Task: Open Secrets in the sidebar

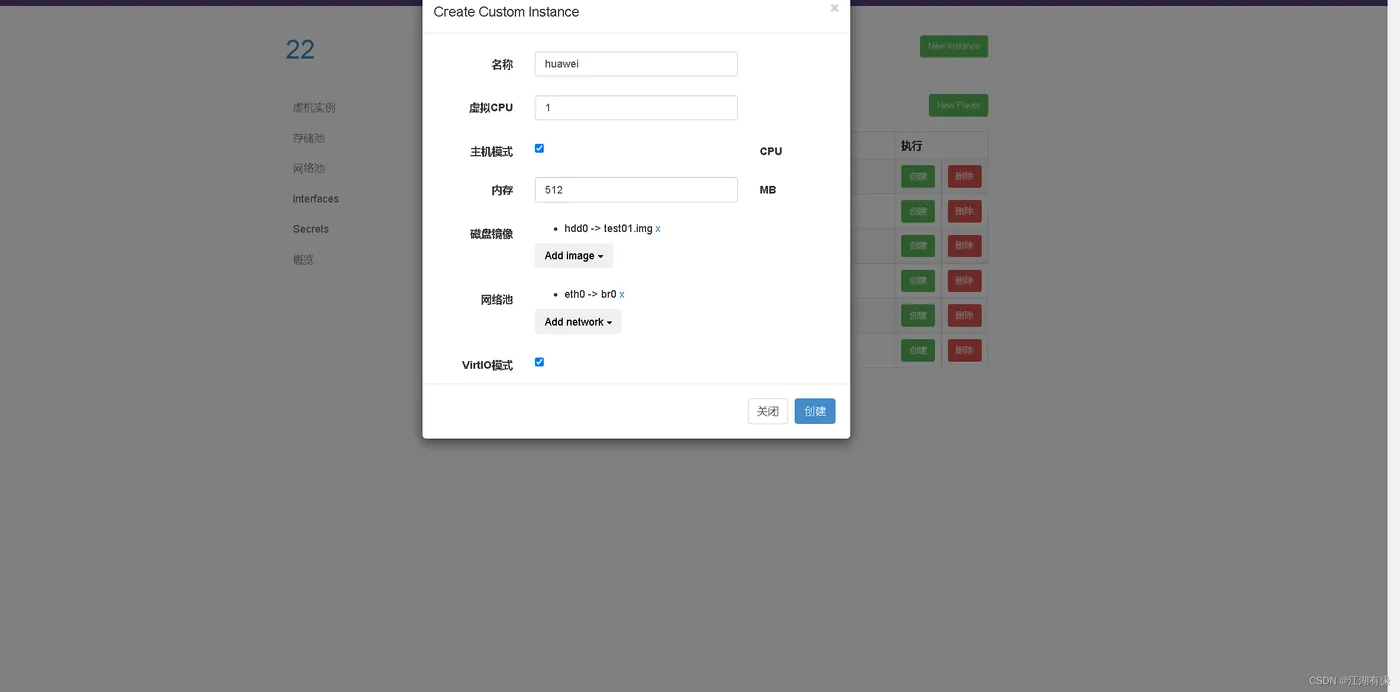Action: click(311, 229)
